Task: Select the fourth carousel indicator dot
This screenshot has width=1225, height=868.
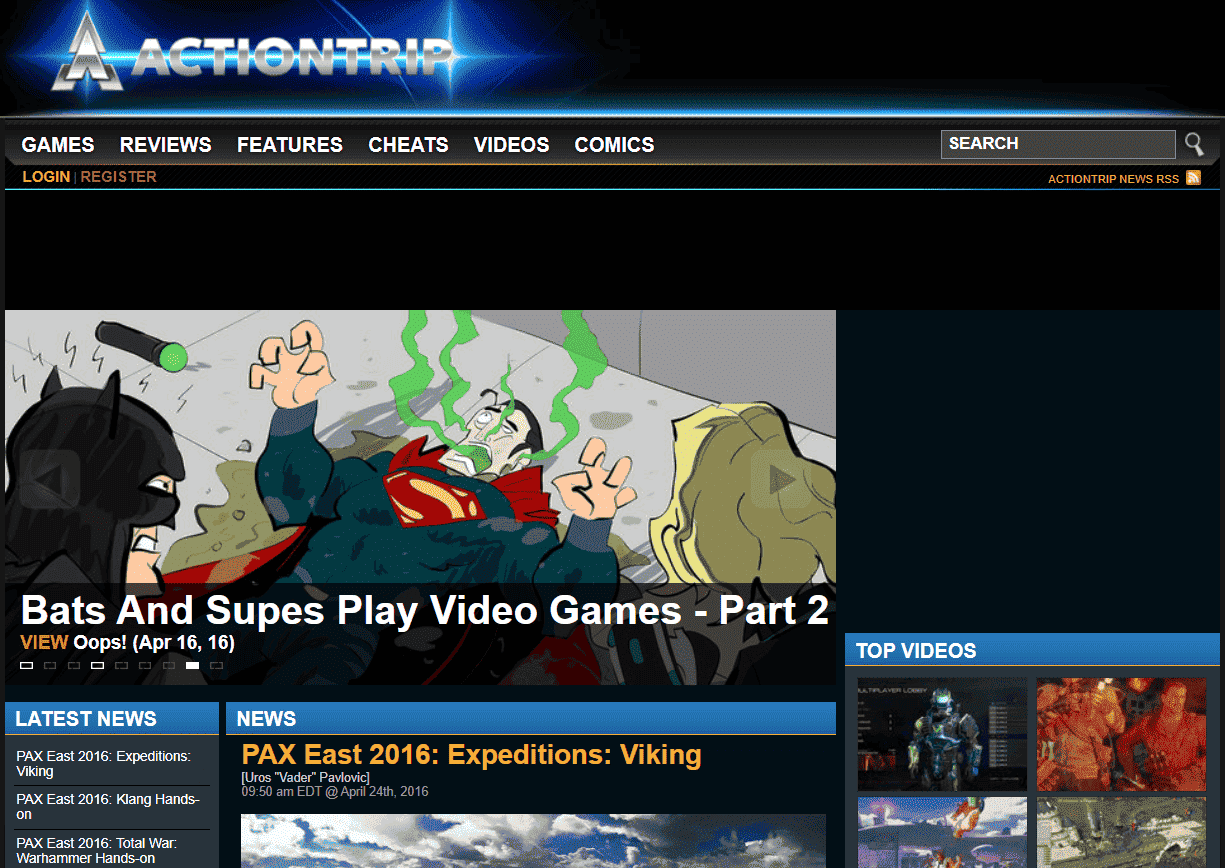Action: point(98,665)
